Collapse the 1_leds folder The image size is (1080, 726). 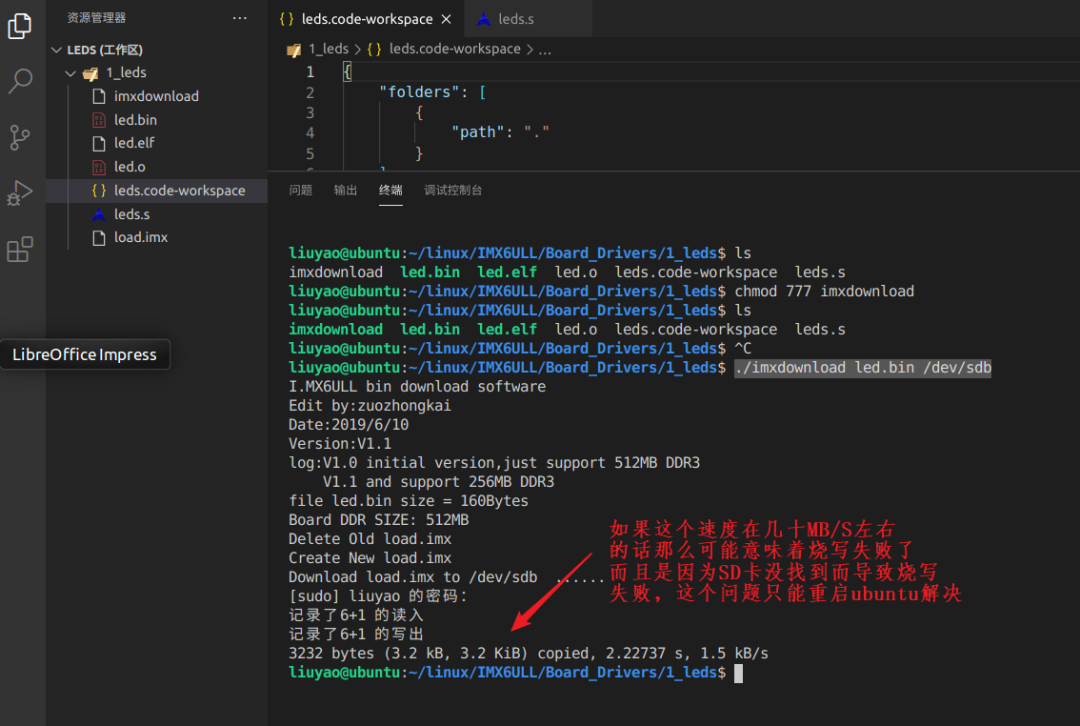[71, 73]
